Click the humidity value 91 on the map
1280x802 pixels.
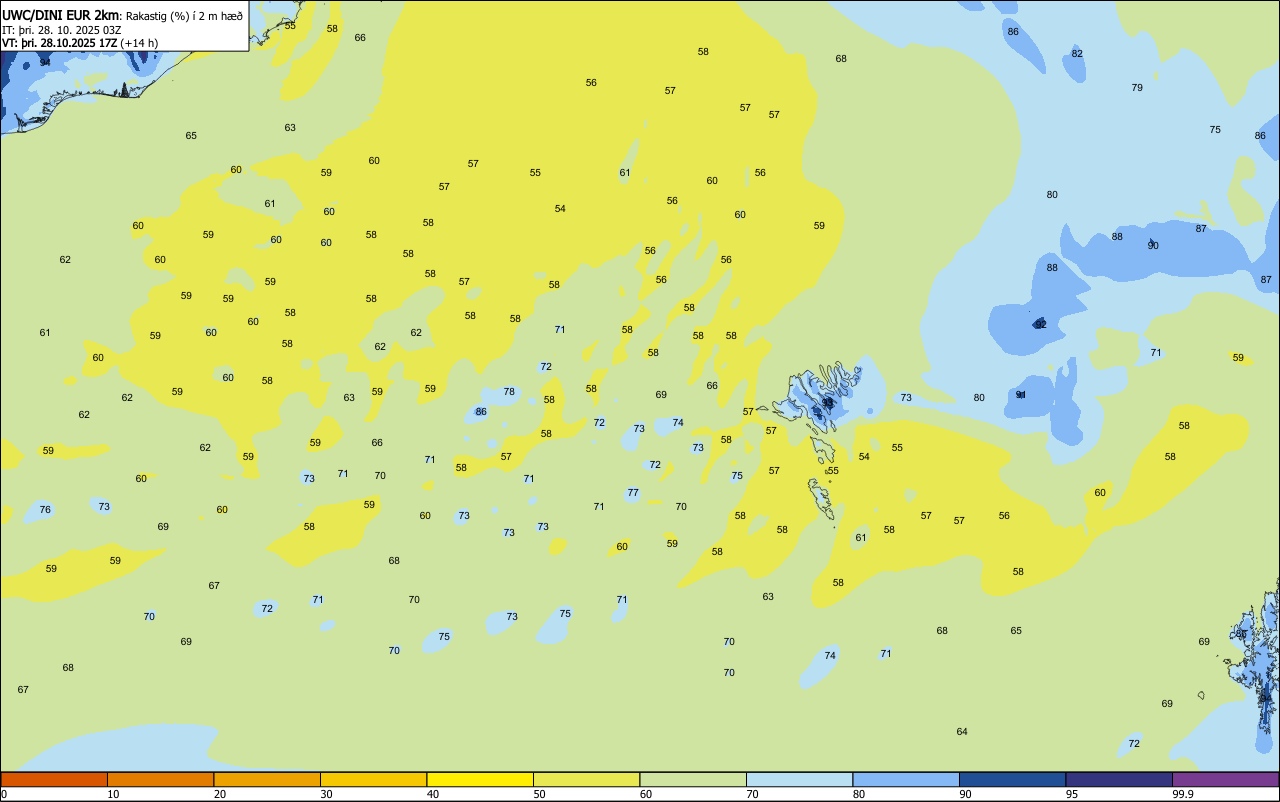click(x=1021, y=395)
